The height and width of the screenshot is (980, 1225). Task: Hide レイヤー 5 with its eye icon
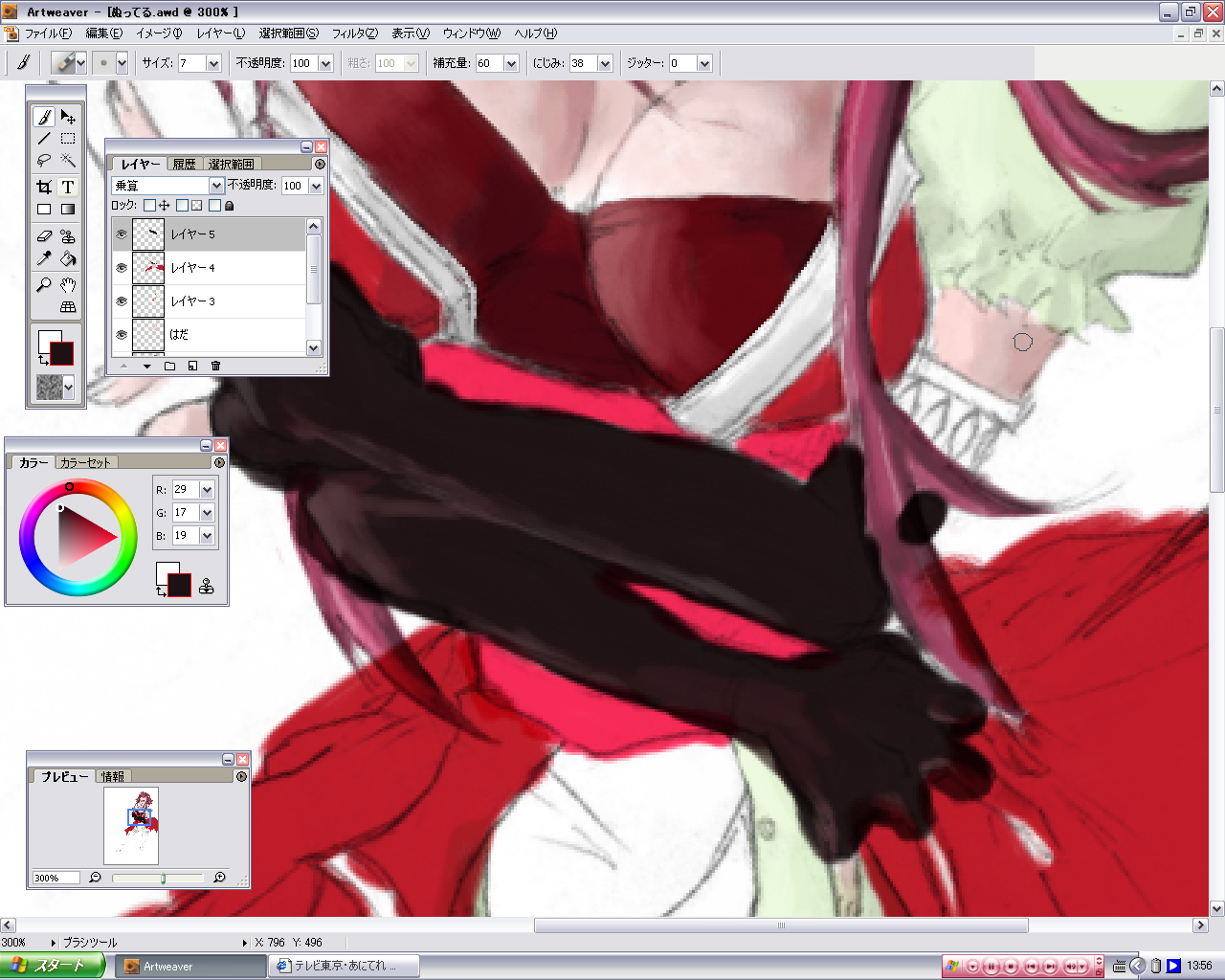[122, 234]
